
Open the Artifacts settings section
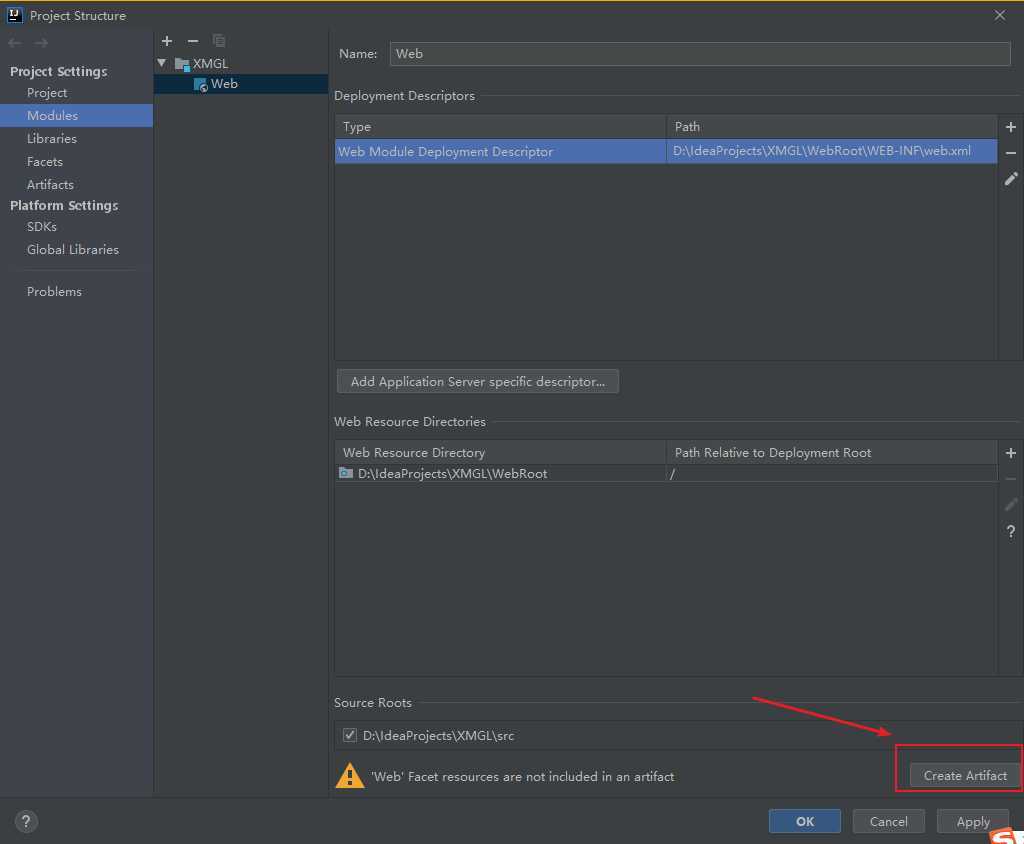[x=50, y=184]
